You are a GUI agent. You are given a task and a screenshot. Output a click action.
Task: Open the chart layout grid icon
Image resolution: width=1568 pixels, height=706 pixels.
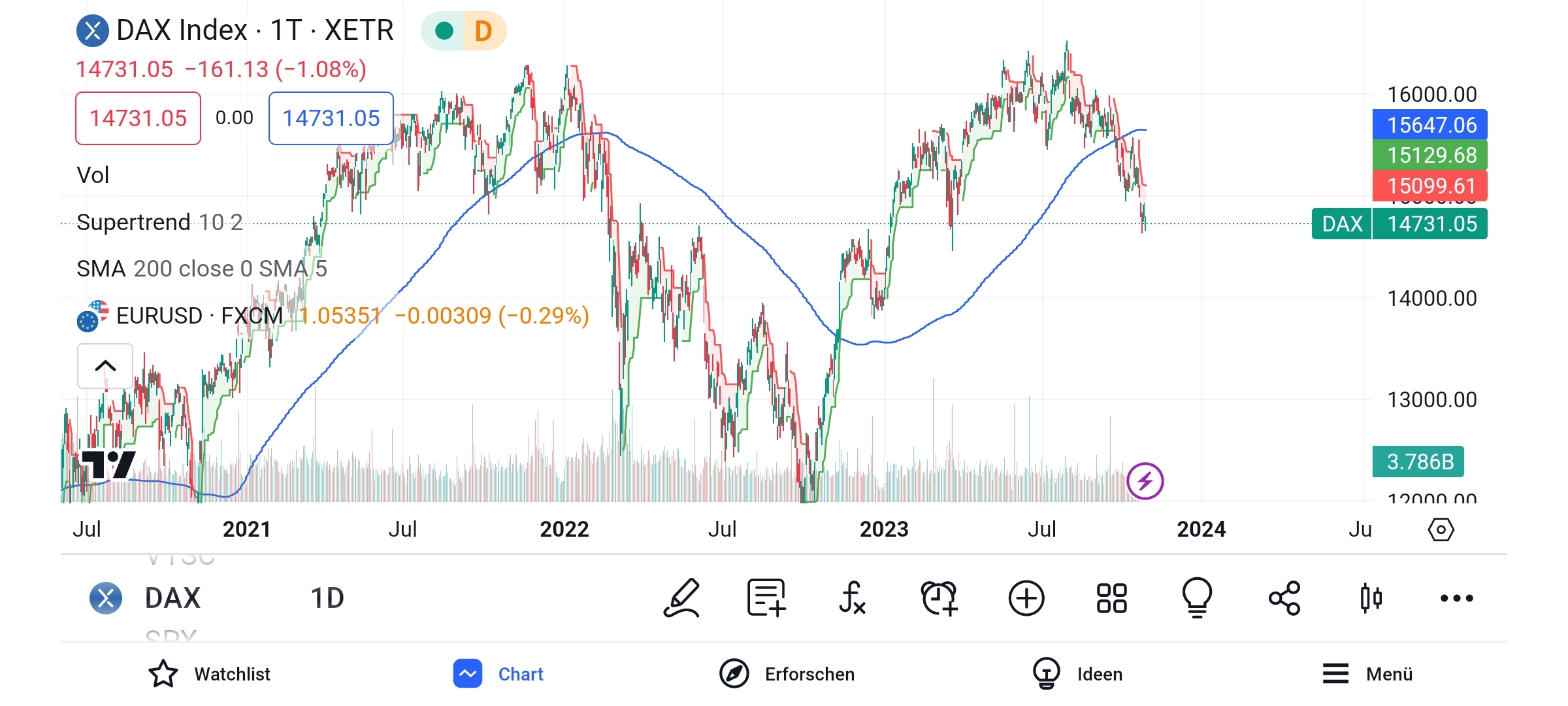pyautogui.click(x=1111, y=598)
